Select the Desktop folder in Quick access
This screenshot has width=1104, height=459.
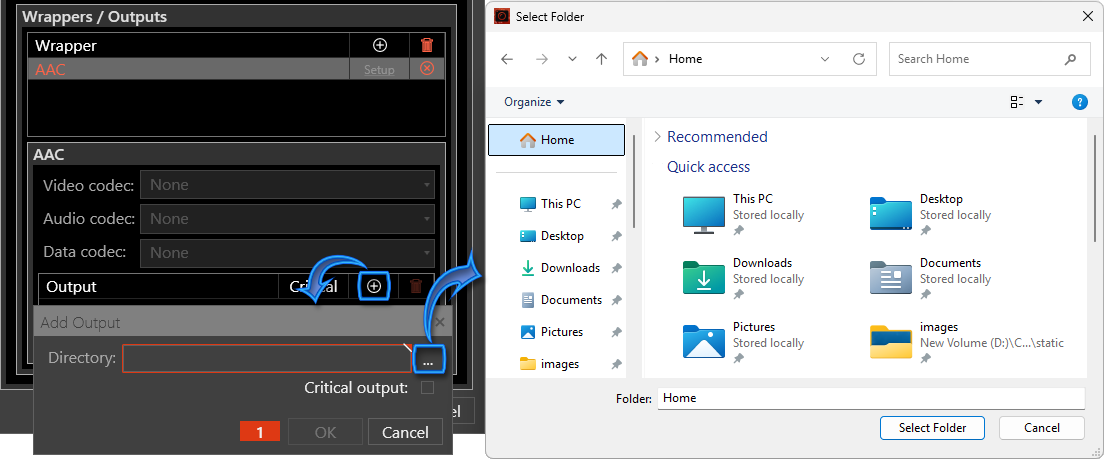click(x=931, y=215)
